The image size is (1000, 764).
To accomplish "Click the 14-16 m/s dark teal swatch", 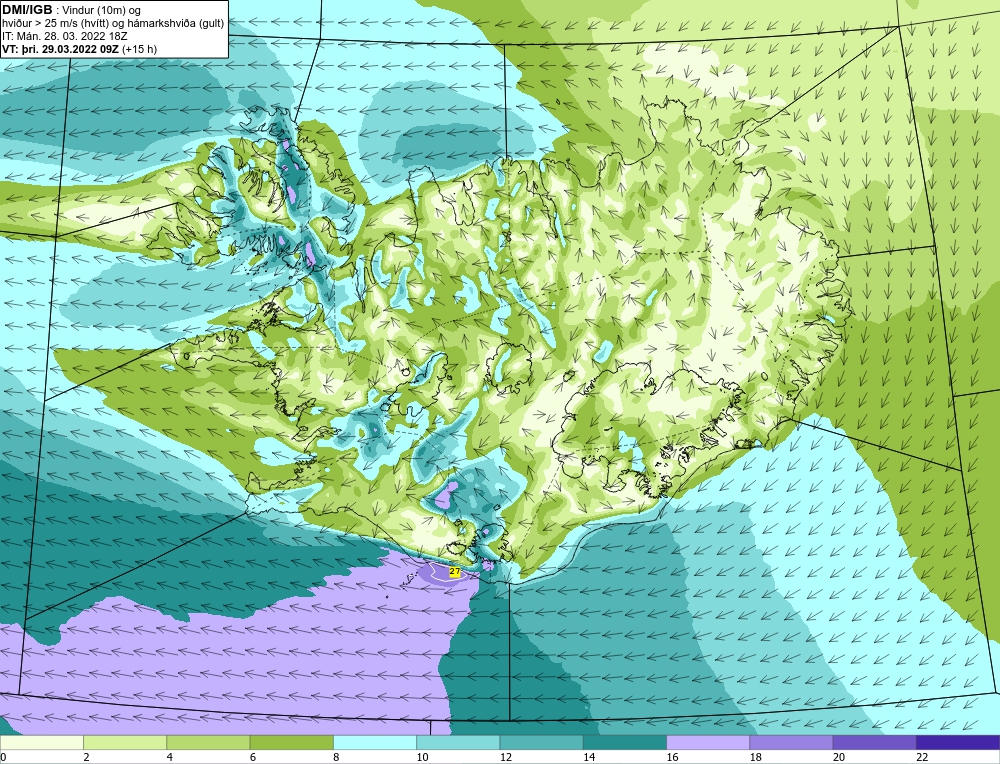I will [x=625, y=742].
